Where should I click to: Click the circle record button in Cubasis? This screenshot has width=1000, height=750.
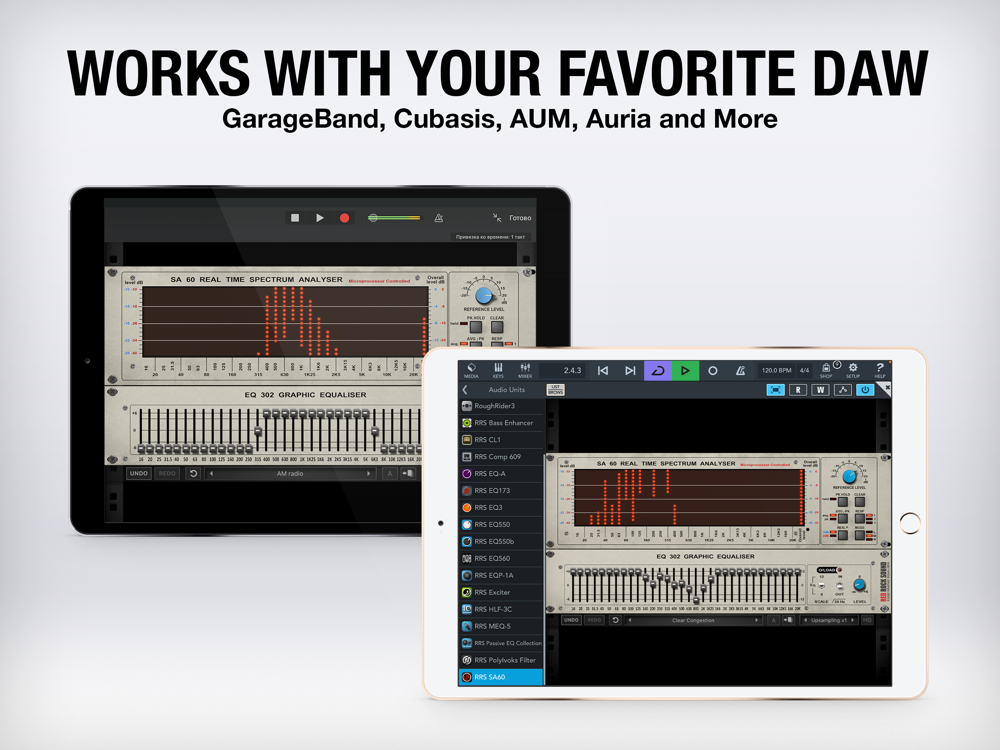(713, 371)
